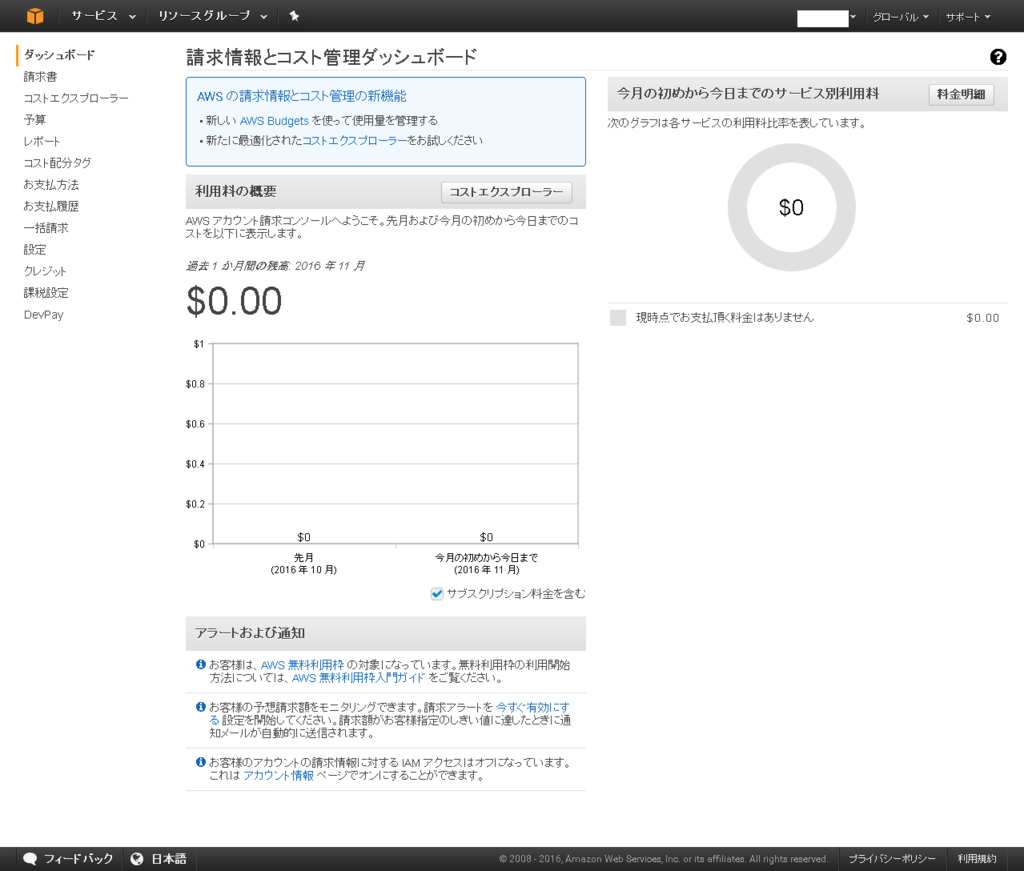
Task: Follow the コストエクスプローラー link in the new features box
Action: point(355,140)
